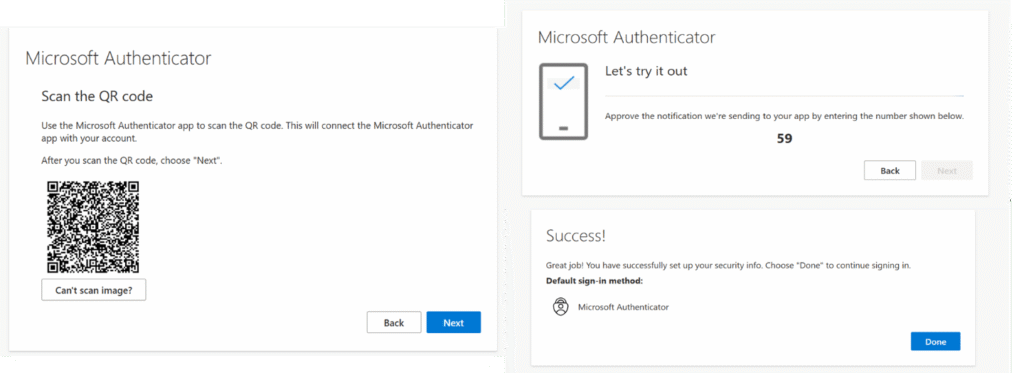The width and height of the screenshot is (1024, 373).
Task: Click Done in the Success dialog
Action: (935, 342)
